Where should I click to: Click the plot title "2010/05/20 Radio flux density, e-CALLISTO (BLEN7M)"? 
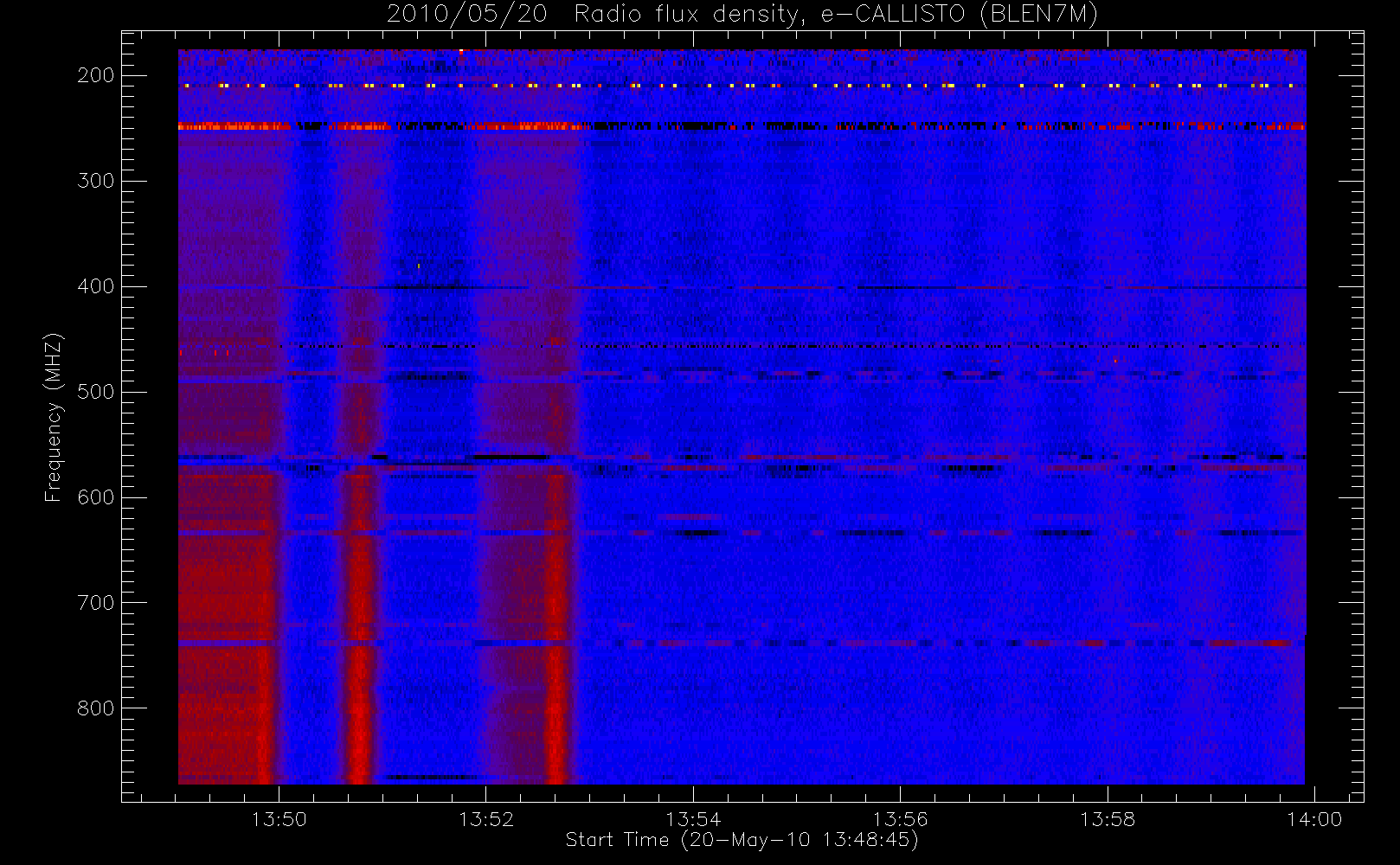point(742,15)
